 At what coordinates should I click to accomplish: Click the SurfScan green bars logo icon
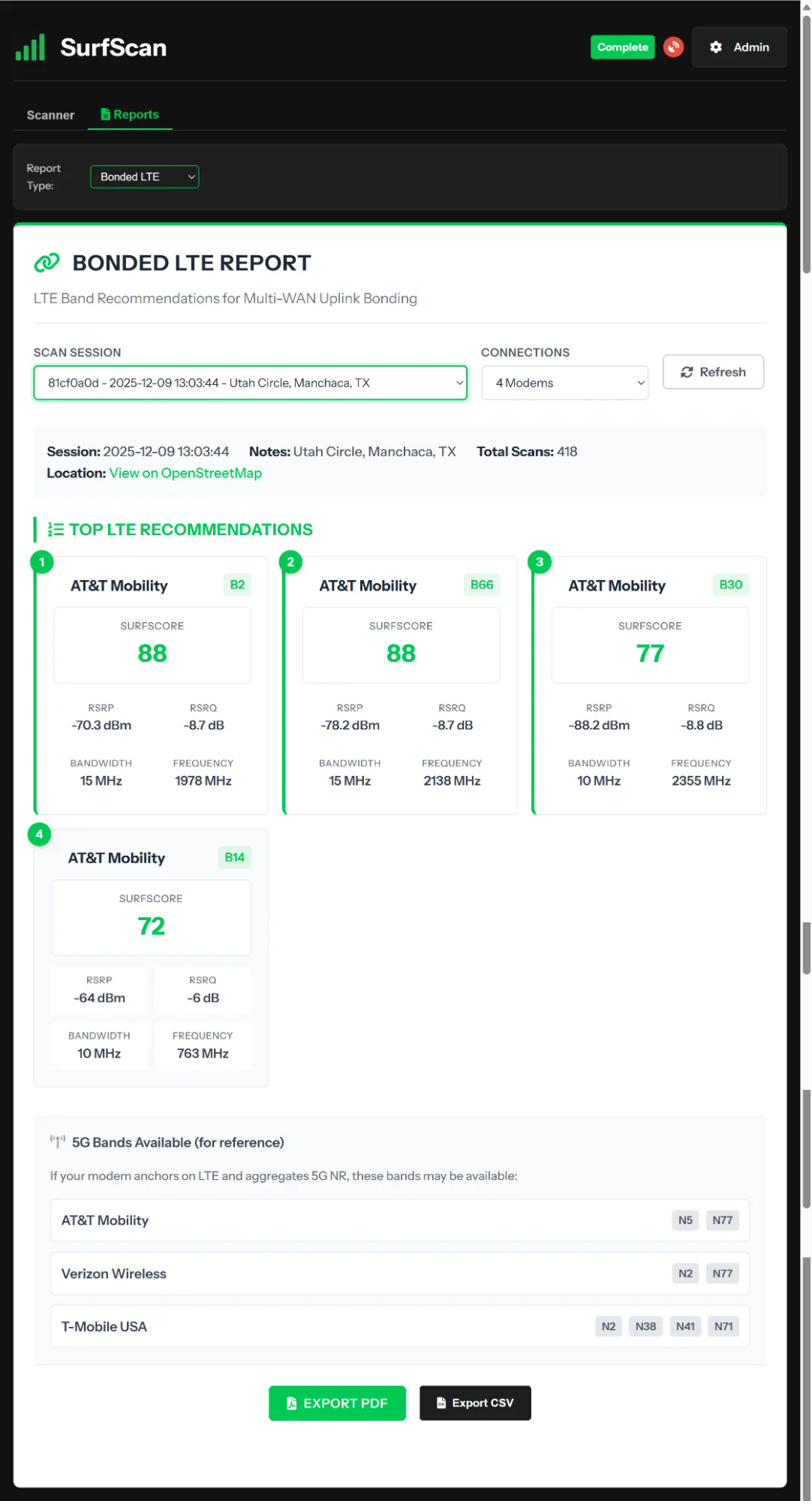pyautogui.click(x=30, y=46)
